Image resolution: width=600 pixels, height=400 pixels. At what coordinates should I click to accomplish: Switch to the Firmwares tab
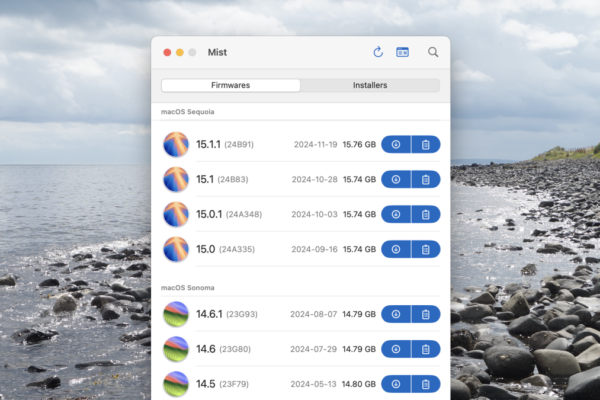click(231, 85)
